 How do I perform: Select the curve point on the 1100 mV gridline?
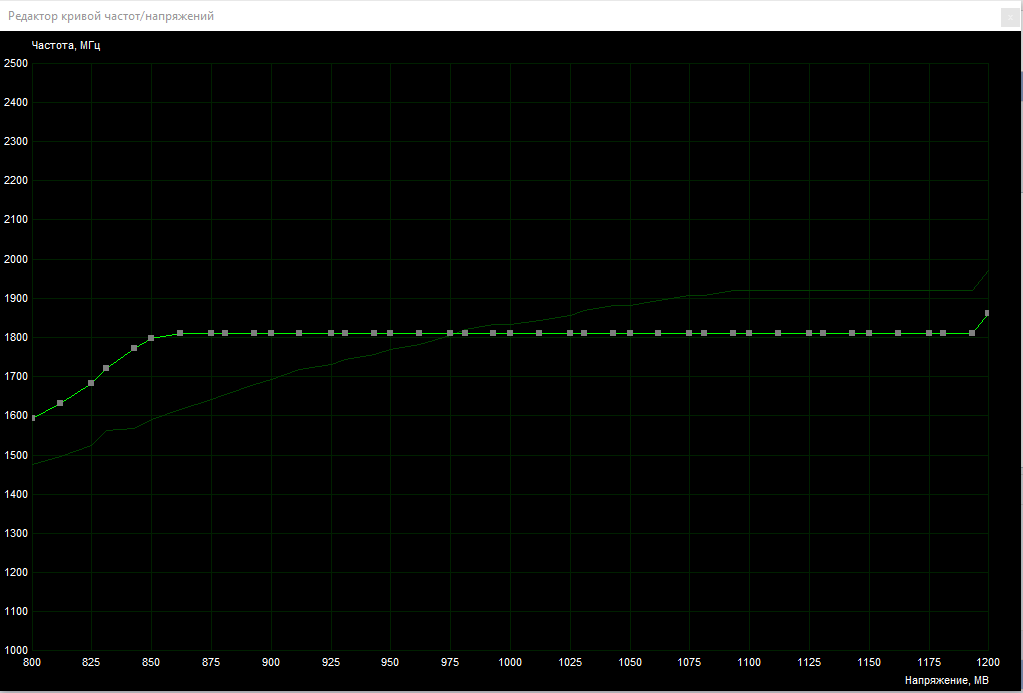(749, 333)
